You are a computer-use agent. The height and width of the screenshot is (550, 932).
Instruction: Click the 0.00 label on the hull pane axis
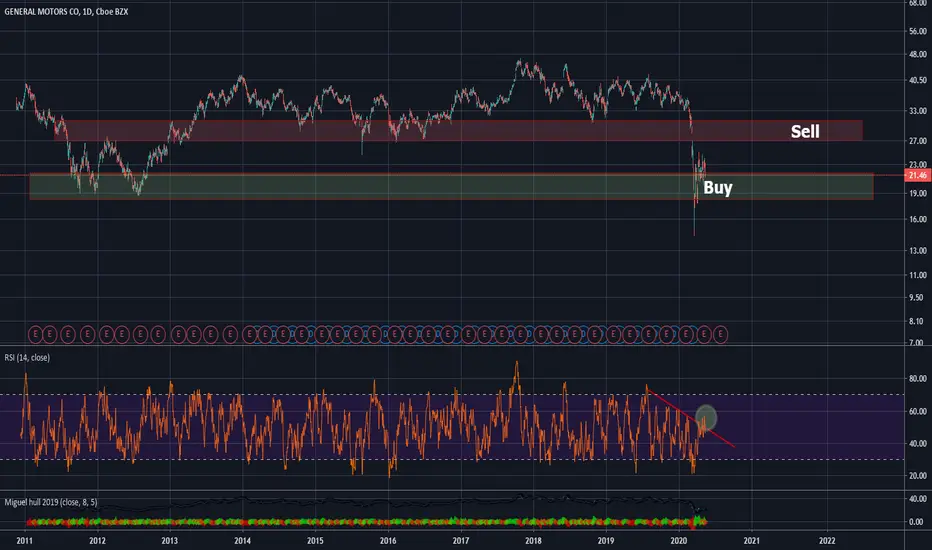pyautogui.click(x=917, y=522)
